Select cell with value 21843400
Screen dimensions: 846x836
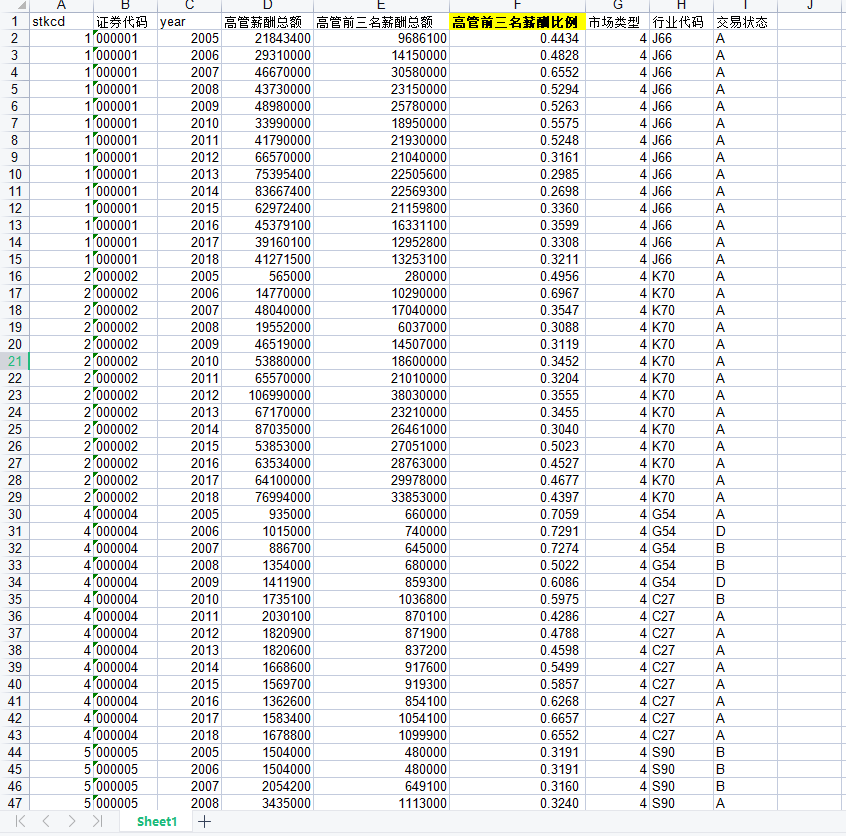point(268,38)
